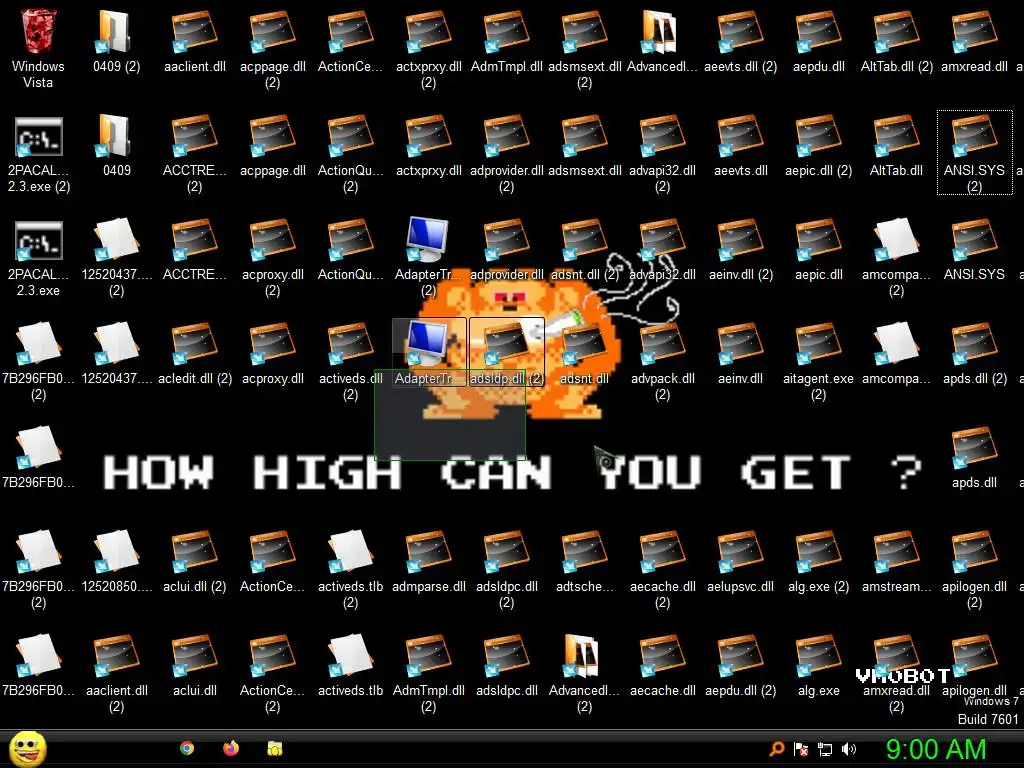
Task: Select the acproxy.dll (2) icon
Action: coord(272,240)
